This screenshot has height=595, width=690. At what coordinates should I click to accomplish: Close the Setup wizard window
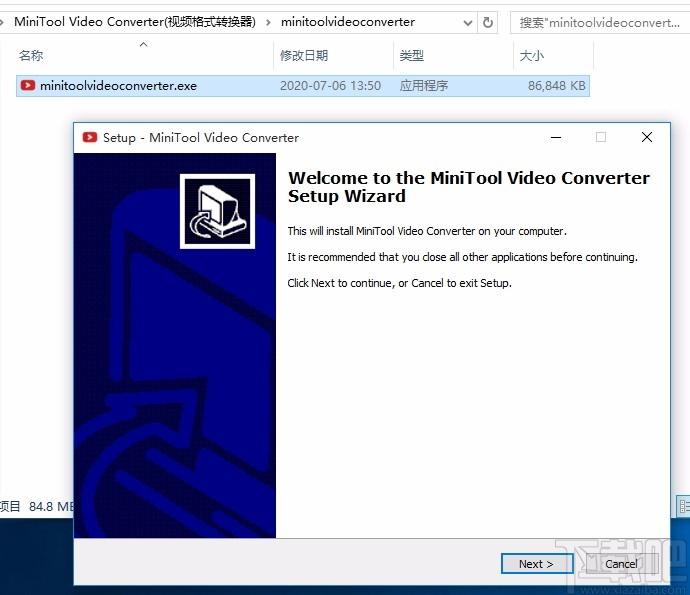646,137
